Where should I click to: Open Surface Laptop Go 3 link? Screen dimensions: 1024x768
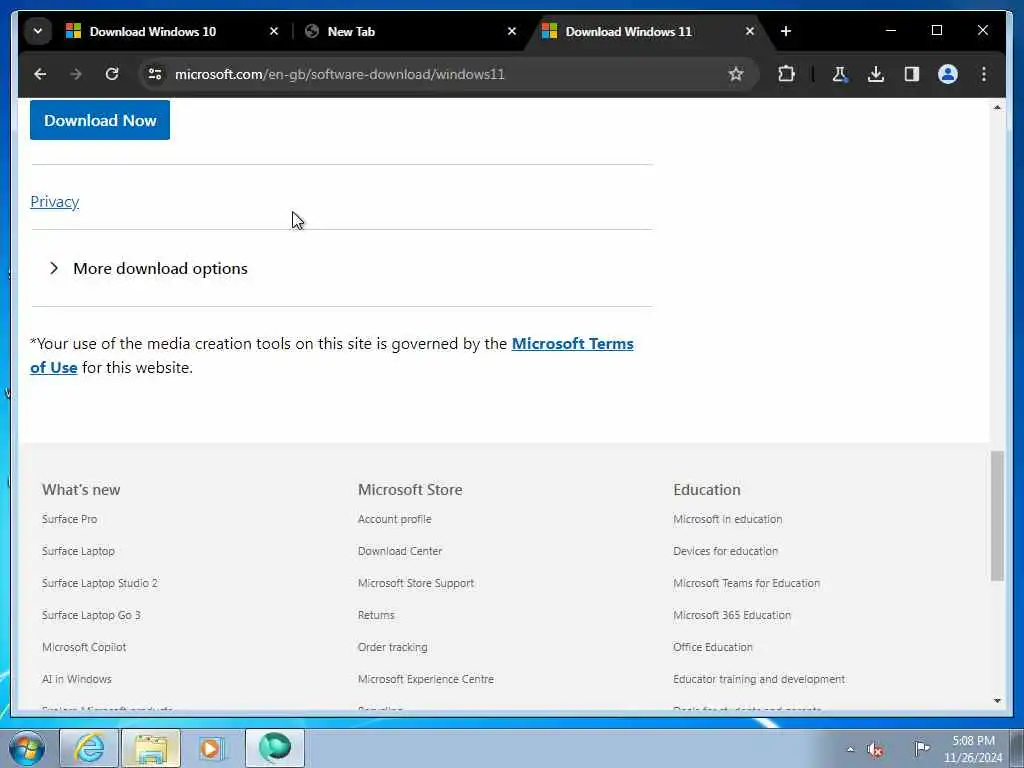click(91, 615)
